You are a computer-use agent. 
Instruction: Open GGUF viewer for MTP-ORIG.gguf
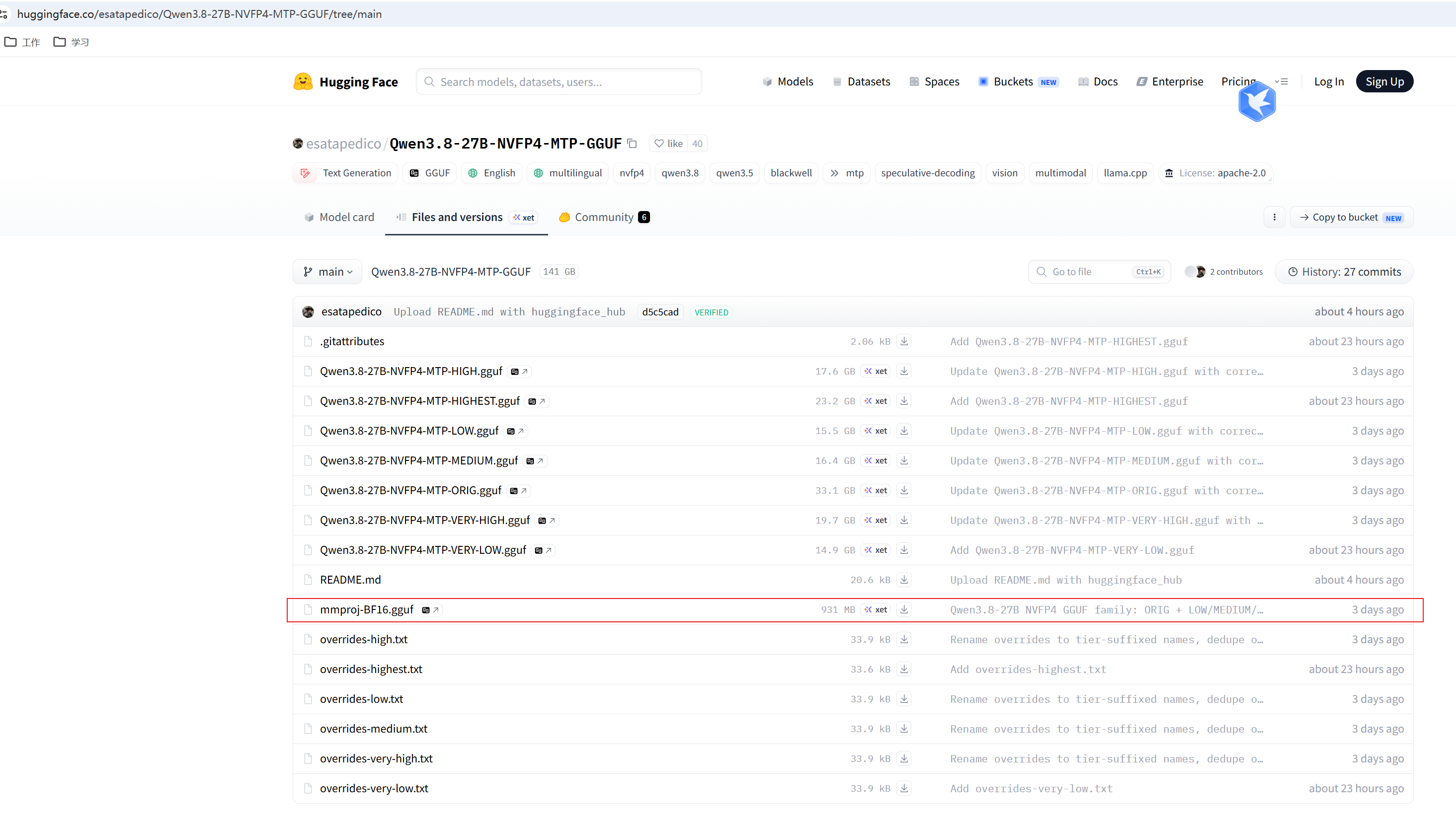click(x=518, y=491)
